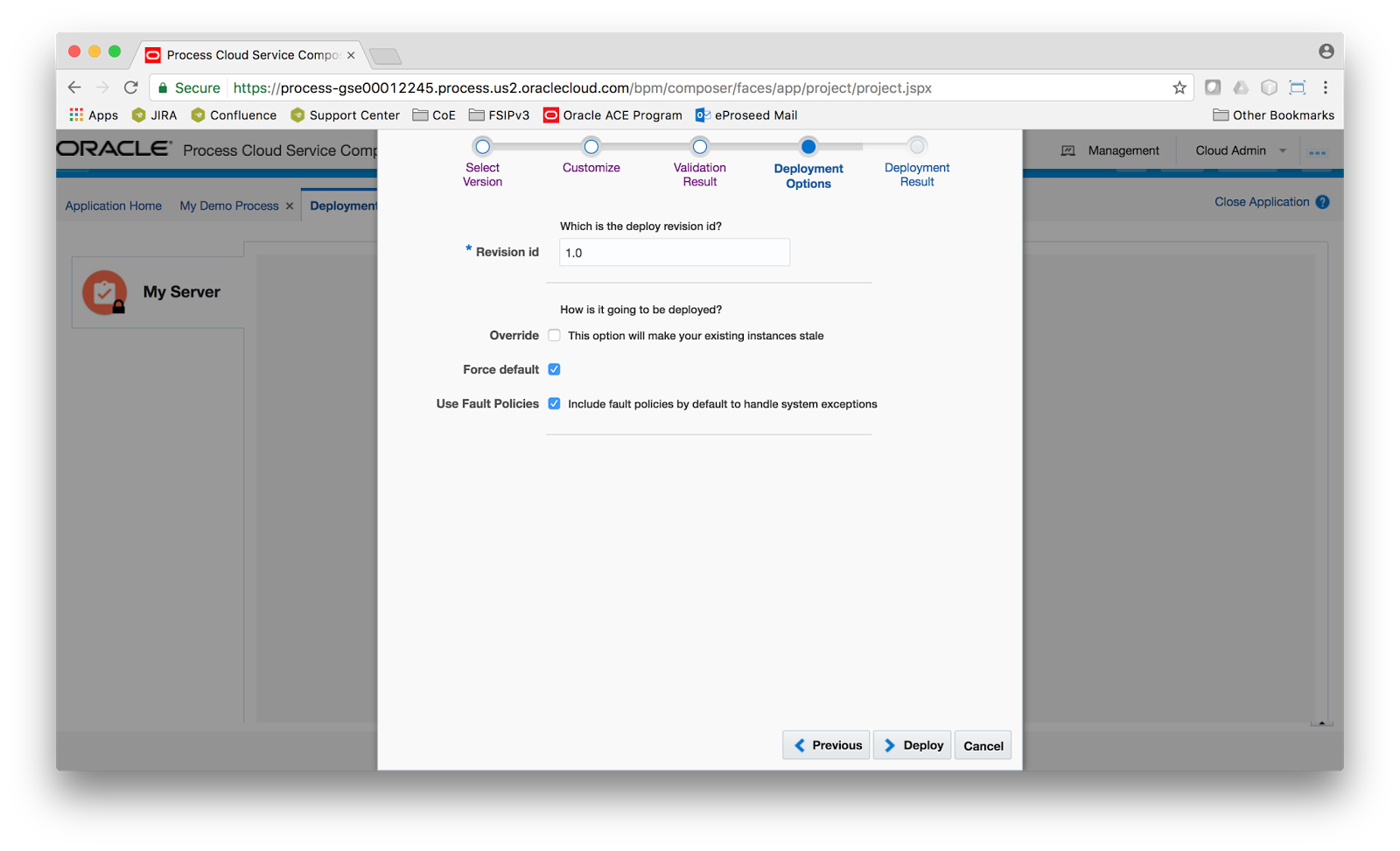Switch to My Demo Process tab
The width and height of the screenshot is (1400, 851).
pyautogui.click(x=229, y=206)
